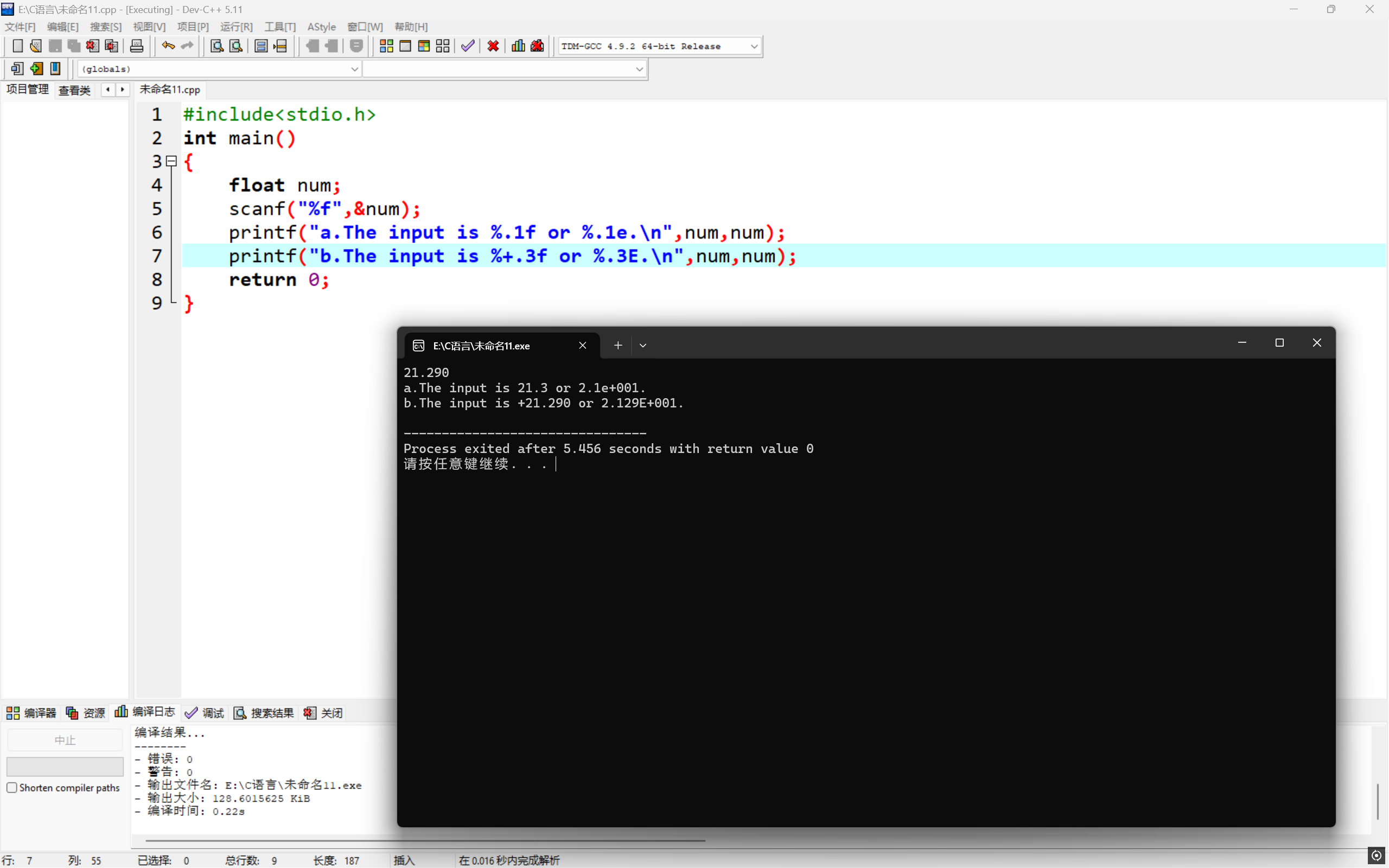Open the 运行[R] menu
This screenshot has width=1389, height=868.
click(236, 27)
